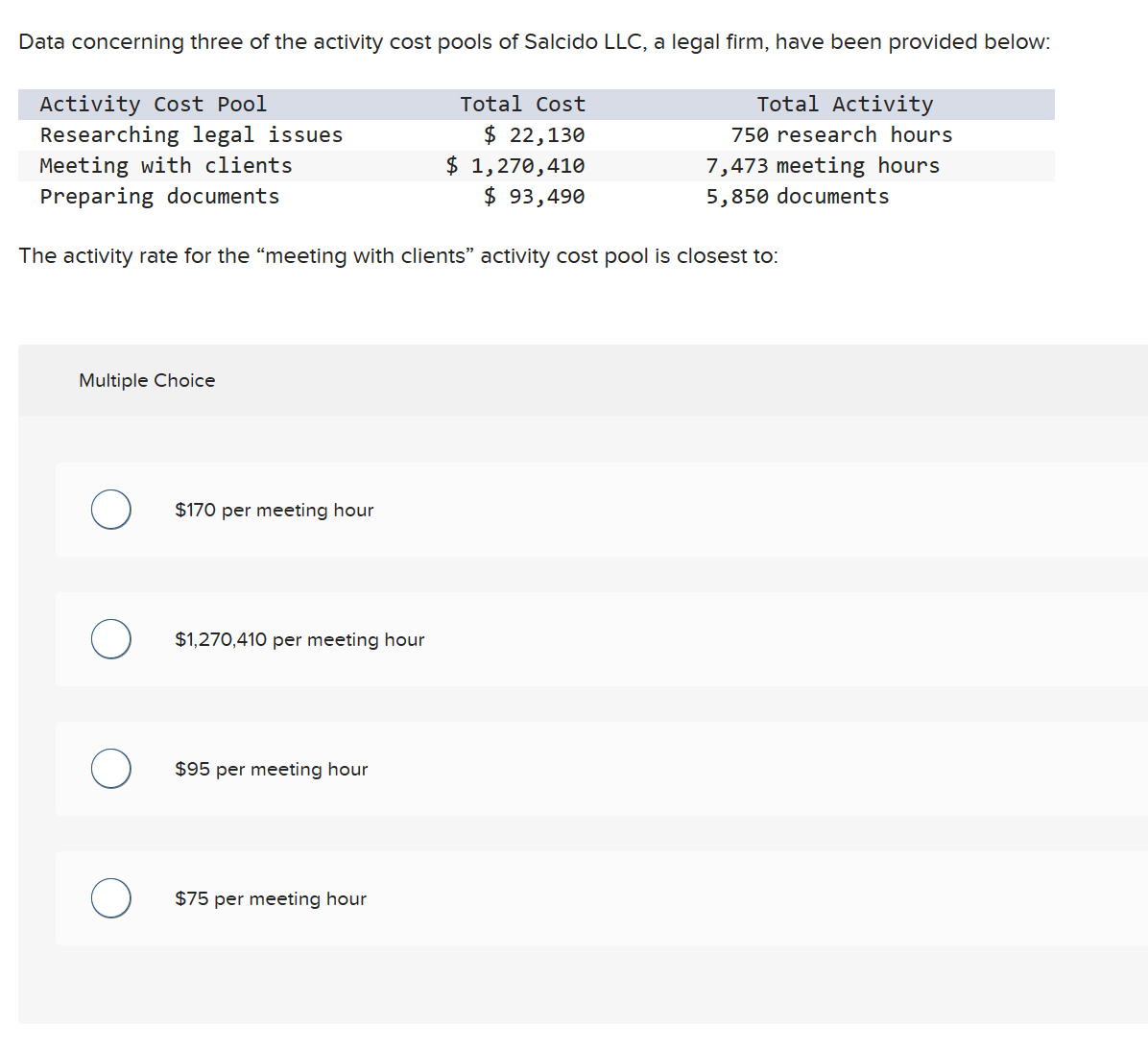Pick the $95 per meeting hour radio button
The image size is (1148, 1050).
[x=111, y=769]
